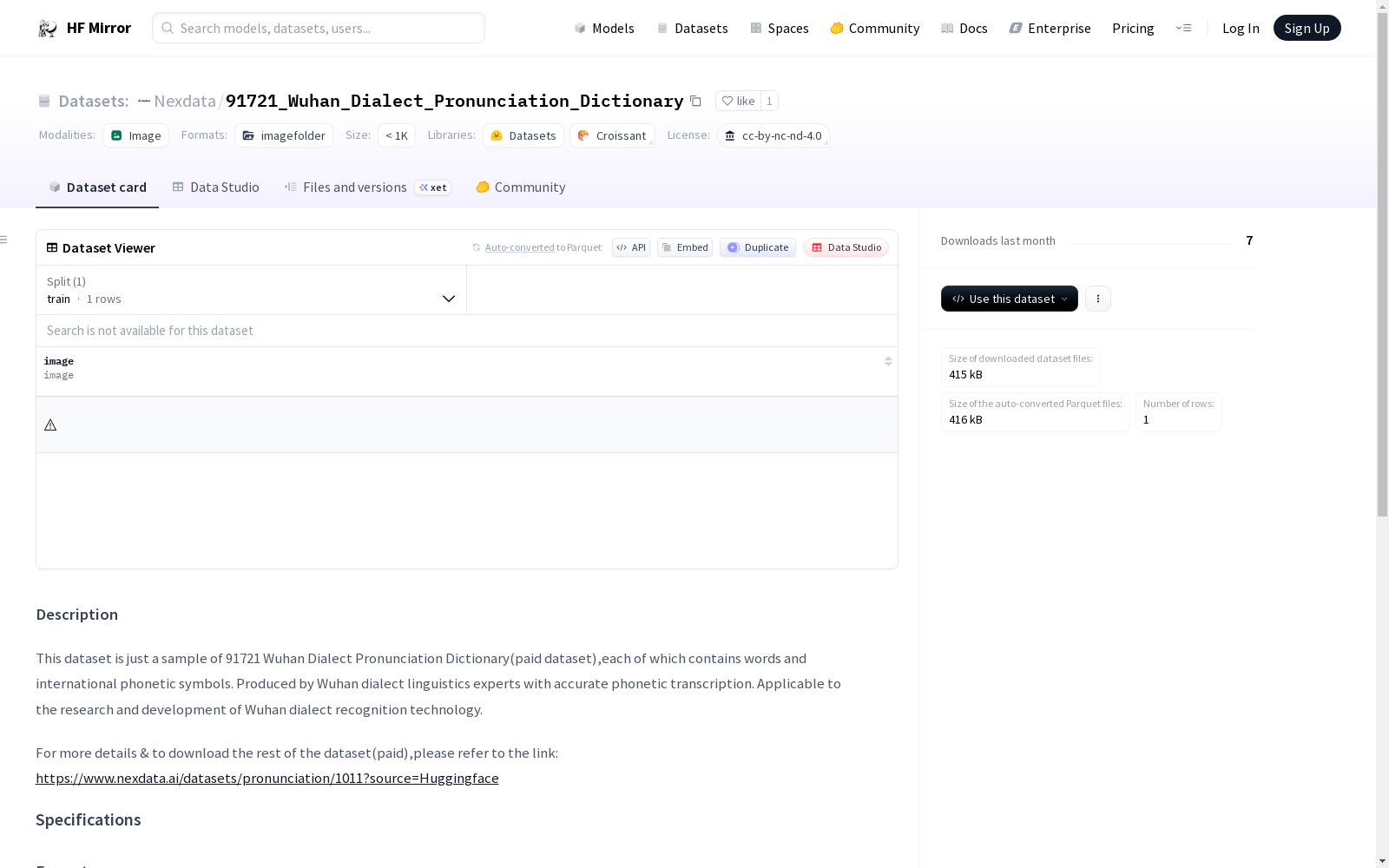Image resolution: width=1389 pixels, height=868 pixels.
Task: Open the nexdata.ai pronunciation dataset link
Action: (267, 779)
